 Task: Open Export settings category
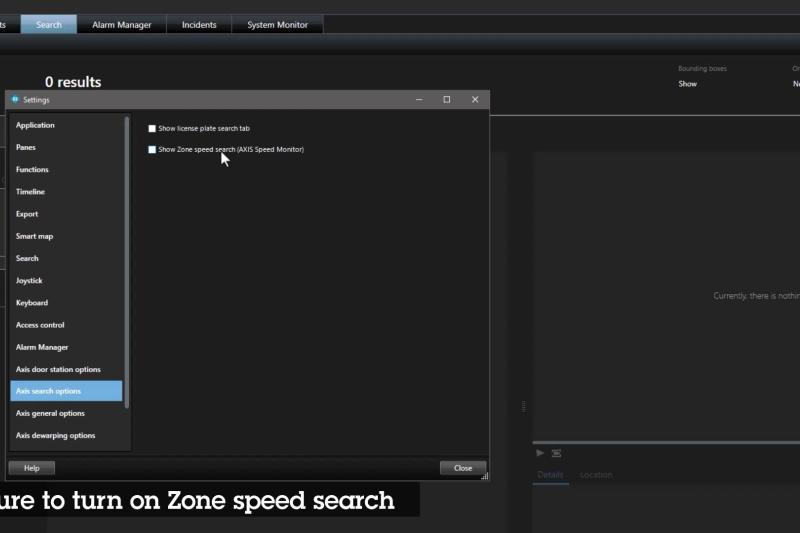pyautogui.click(x=66, y=214)
